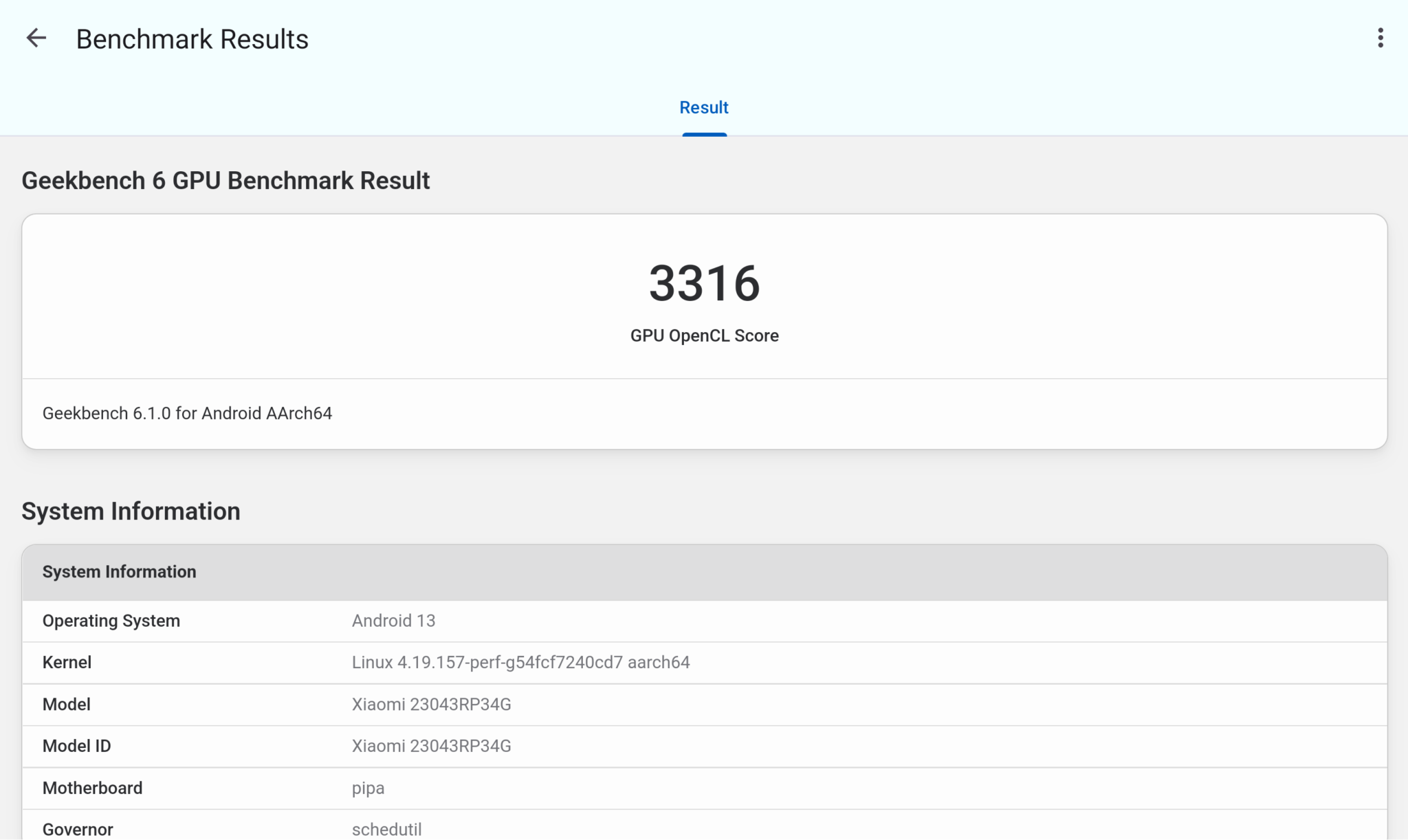The width and height of the screenshot is (1408, 840).
Task: Click the schedutil governor value
Action: point(386,829)
